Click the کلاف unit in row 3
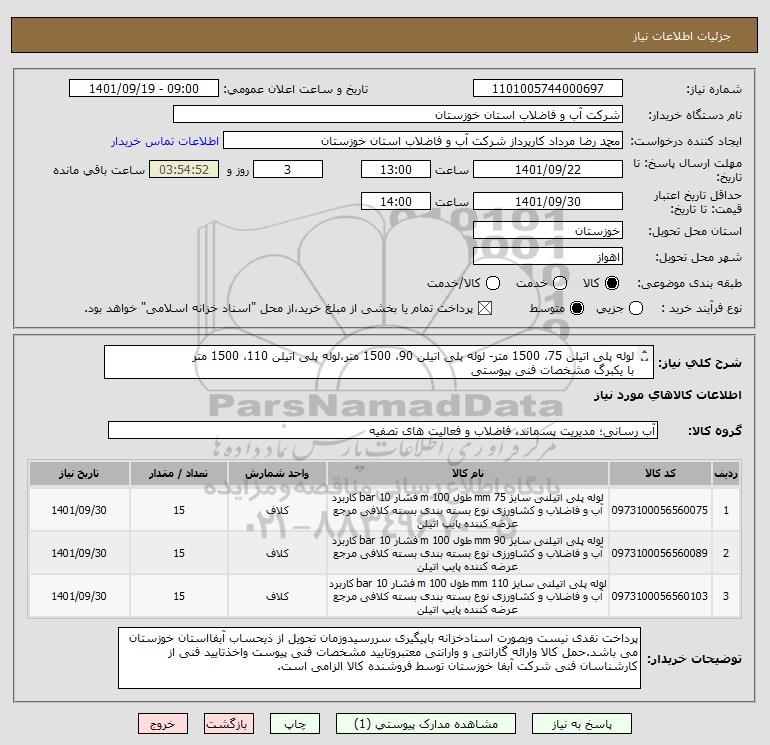770x745 pixels. click(x=277, y=596)
